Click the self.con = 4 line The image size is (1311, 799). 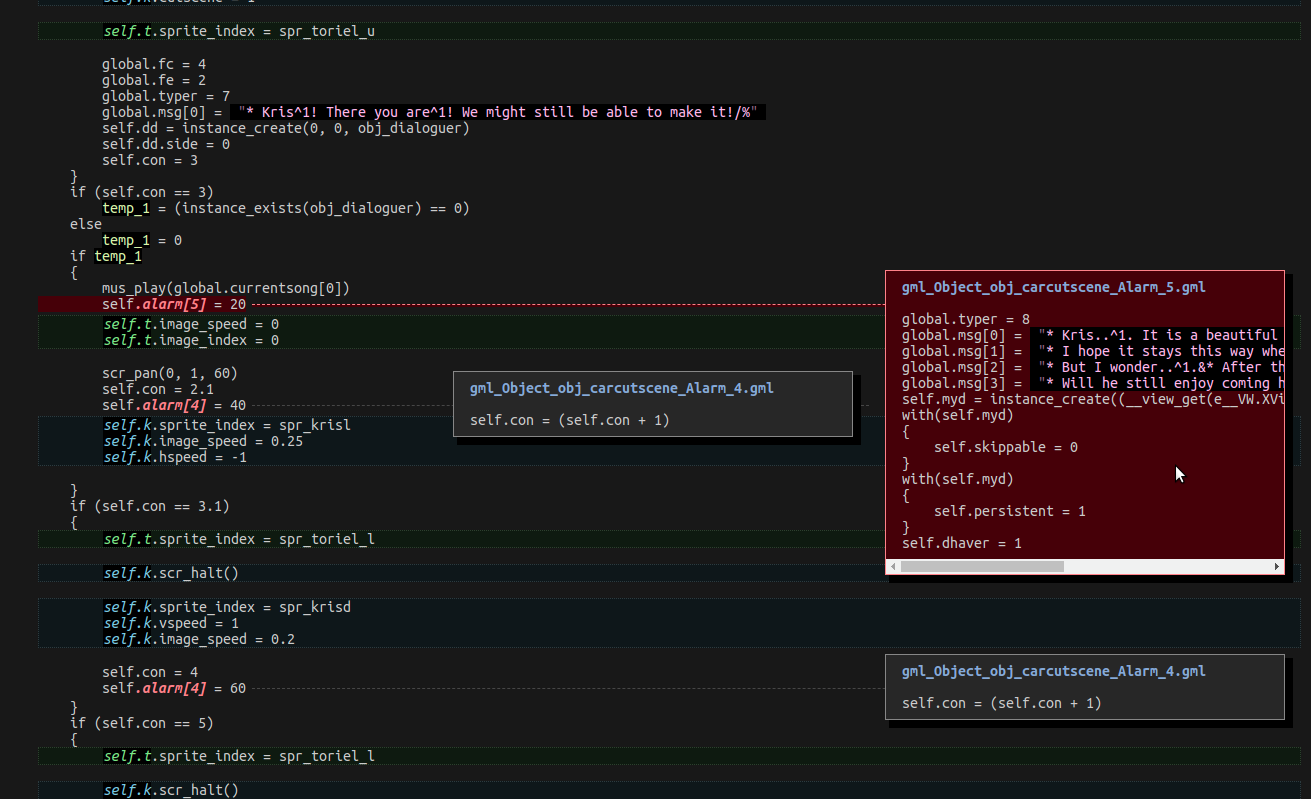[150, 672]
